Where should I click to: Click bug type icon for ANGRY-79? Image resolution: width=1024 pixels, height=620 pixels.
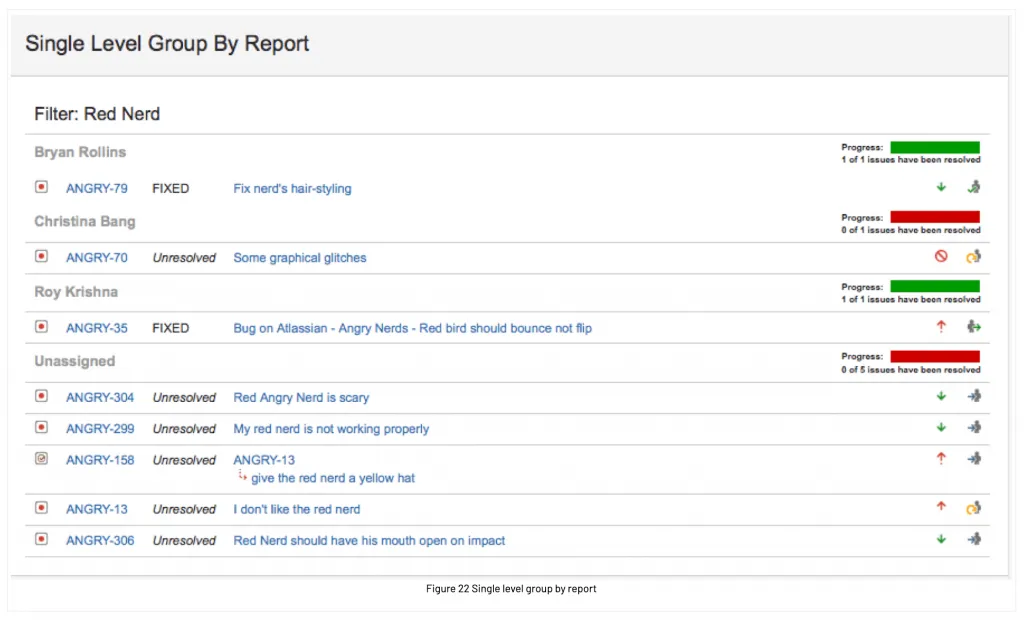click(x=41, y=187)
